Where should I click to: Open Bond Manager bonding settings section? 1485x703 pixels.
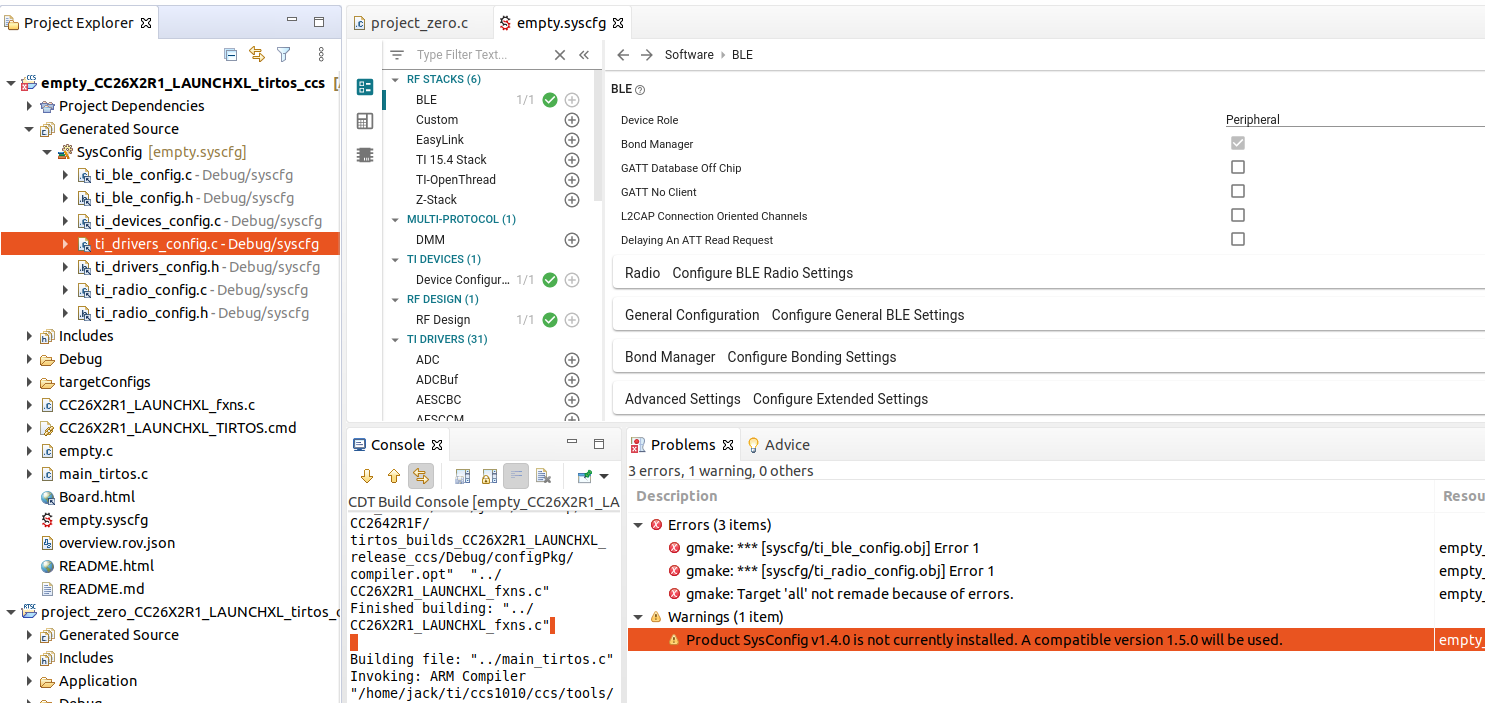point(760,357)
